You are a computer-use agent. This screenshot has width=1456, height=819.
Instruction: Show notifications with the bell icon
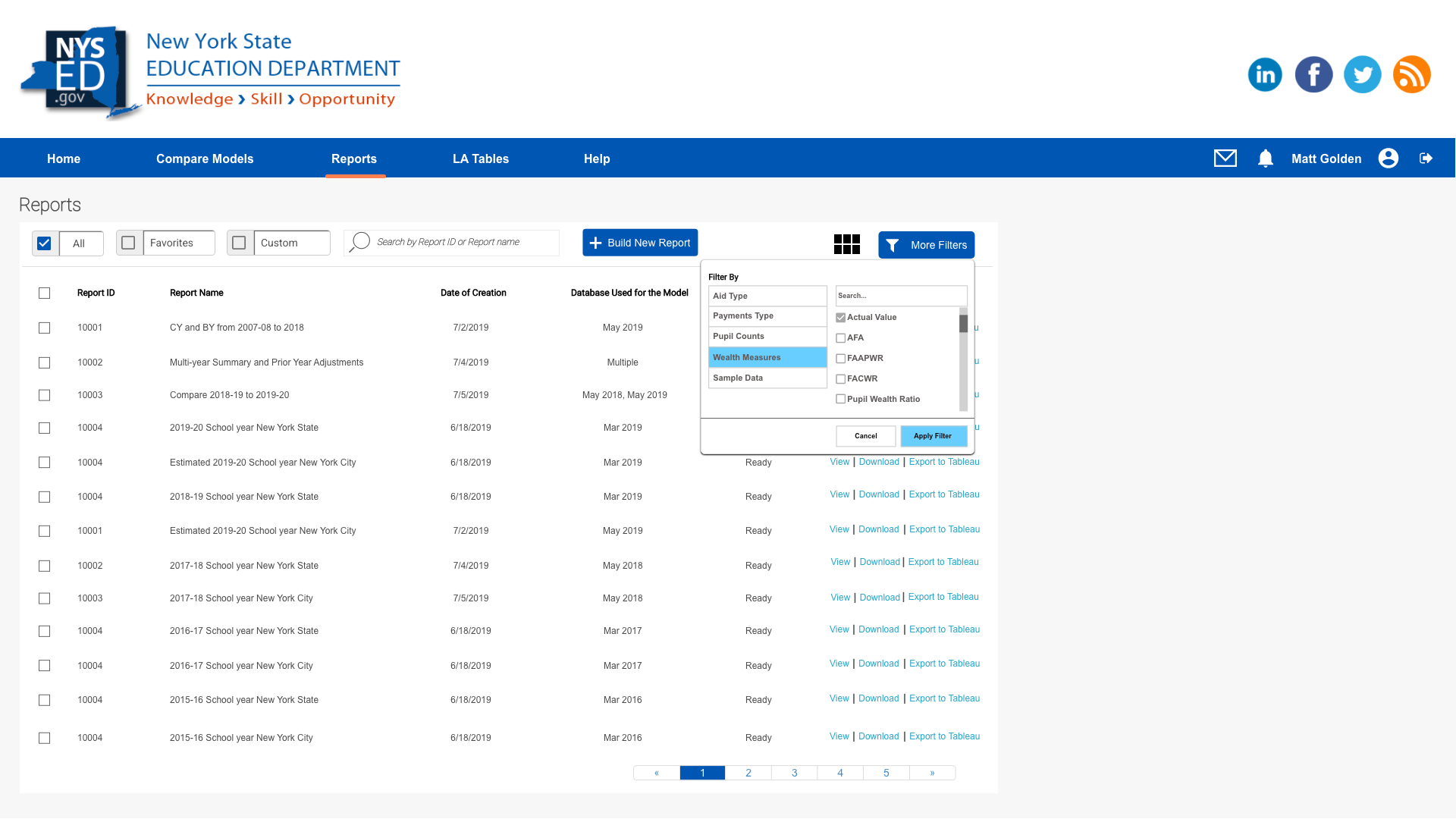click(1265, 158)
